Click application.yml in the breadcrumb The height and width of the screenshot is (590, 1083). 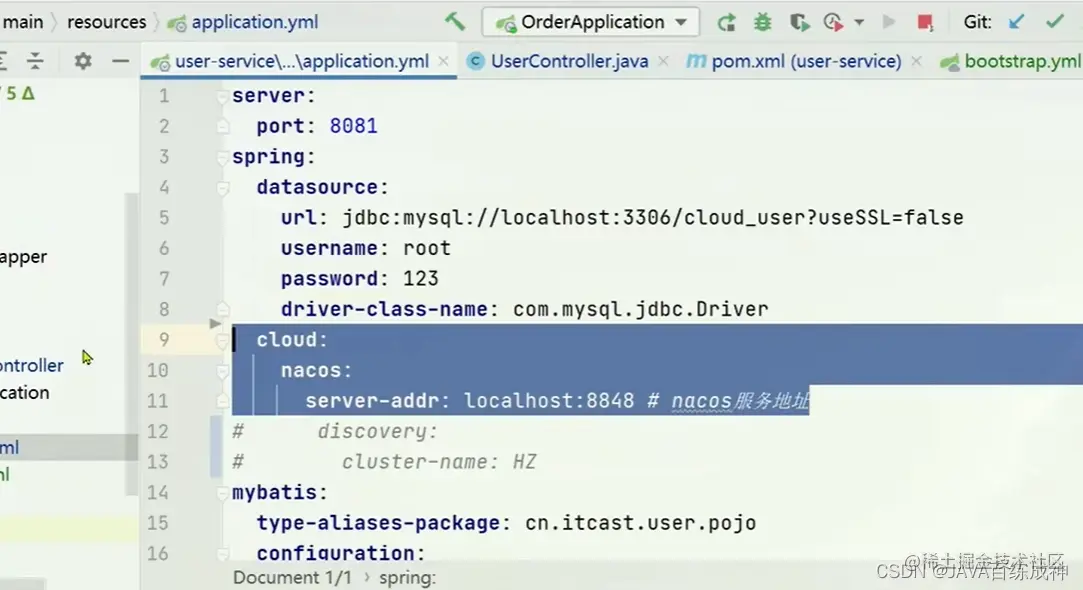(254, 22)
